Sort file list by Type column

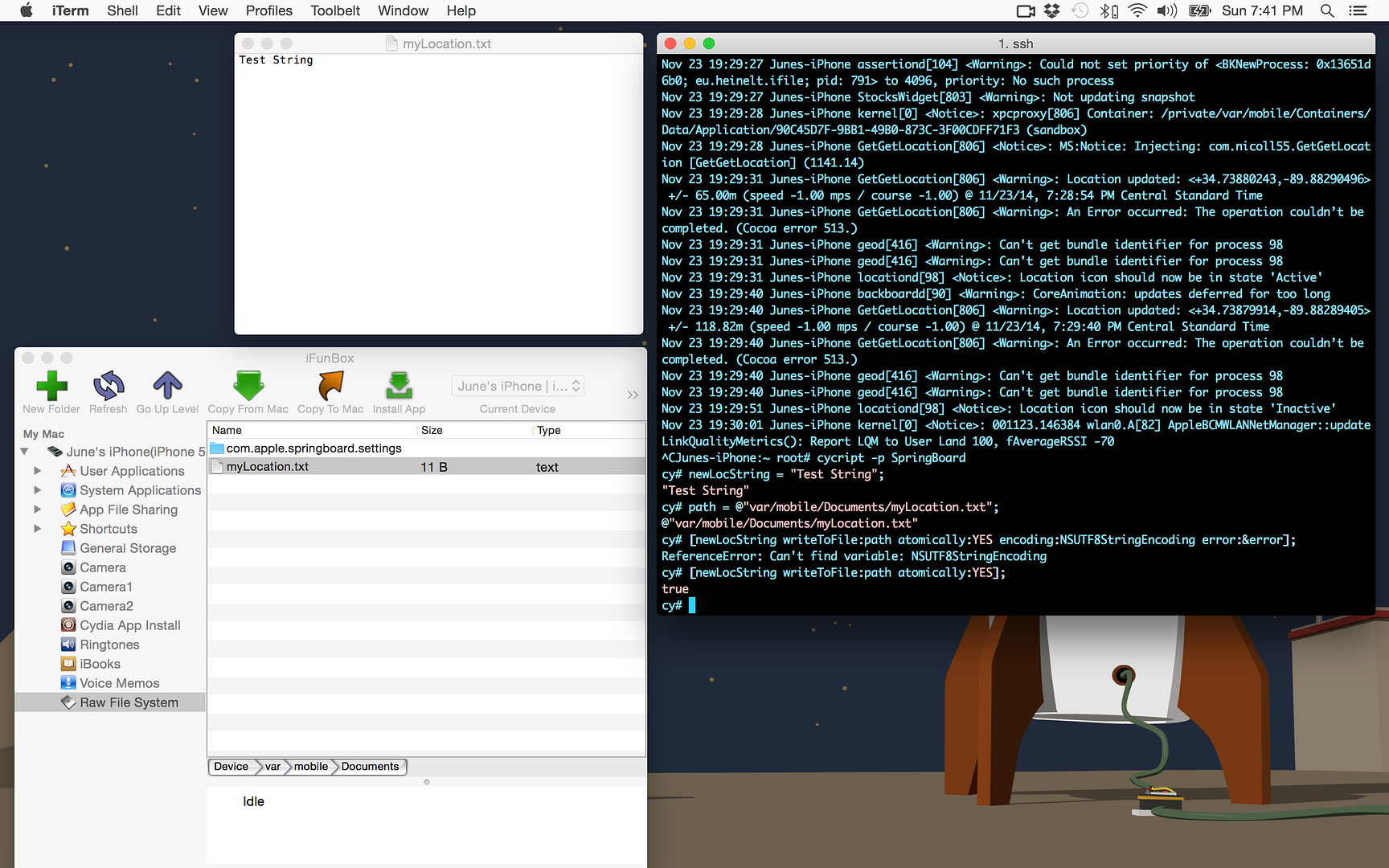click(588, 431)
